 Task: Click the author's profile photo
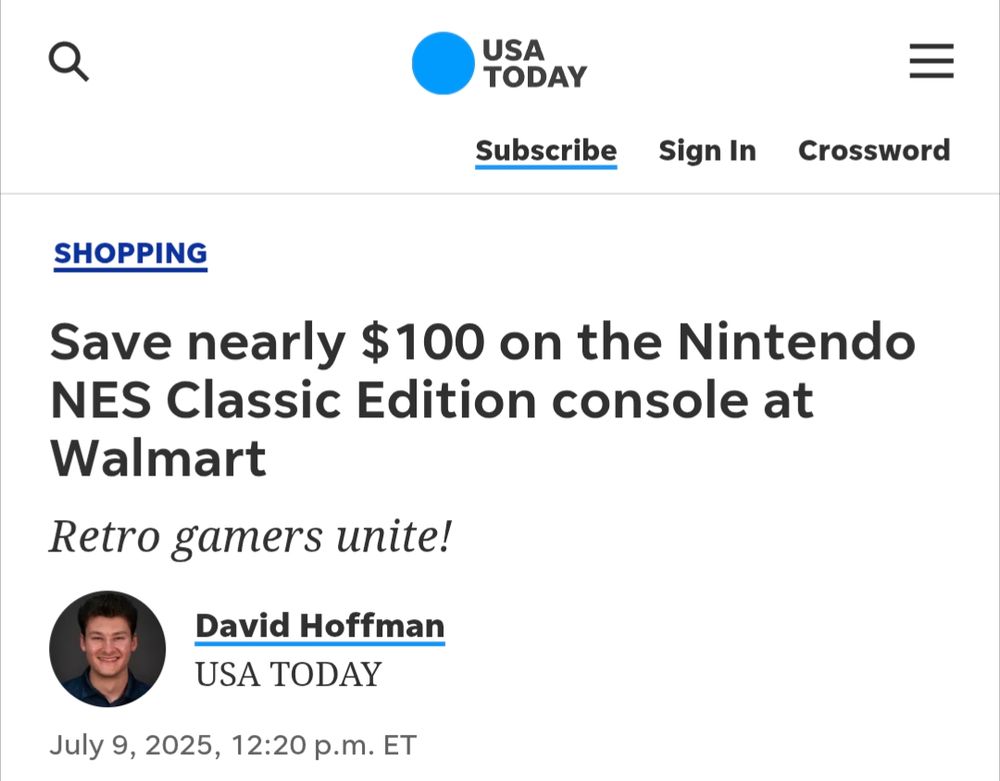(107, 648)
